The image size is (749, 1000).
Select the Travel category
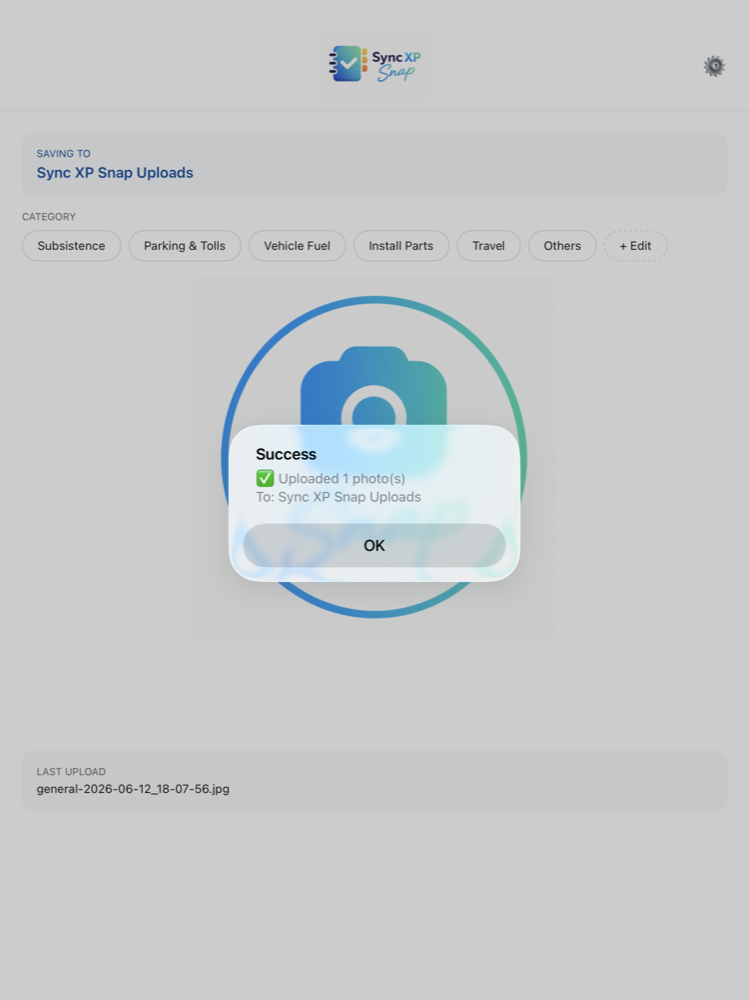click(x=489, y=246)
